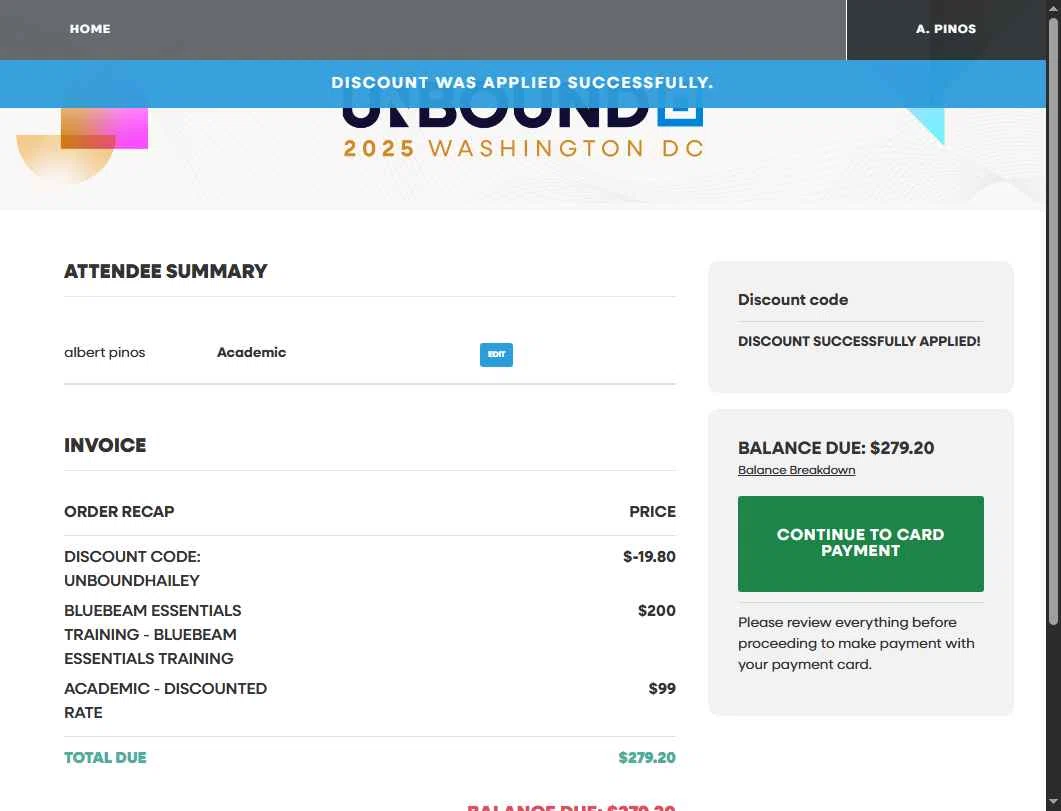The width and height of the screenshot is (1061, 811).
Task: Click 'DISCOUNT SUCCESSFULLY APPLIED!' message
Action: [x=859, y=342]
